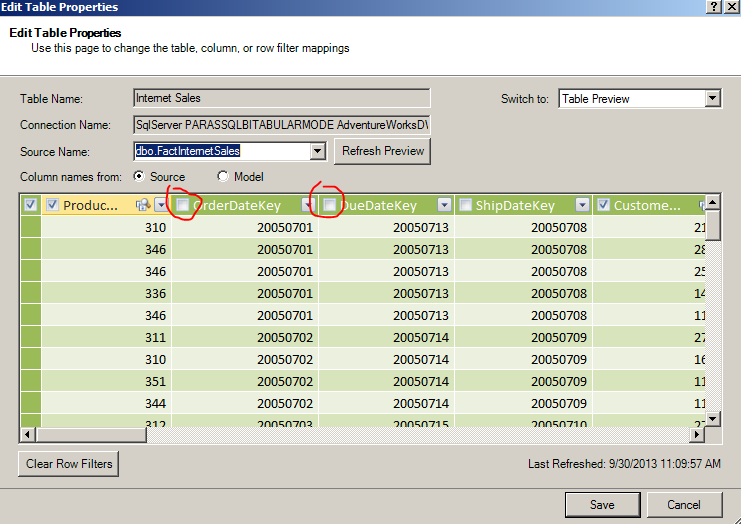Select the Source radio button
Image resolution: width=741 pixels, height=524 pixels.
[x=139, y=176]
